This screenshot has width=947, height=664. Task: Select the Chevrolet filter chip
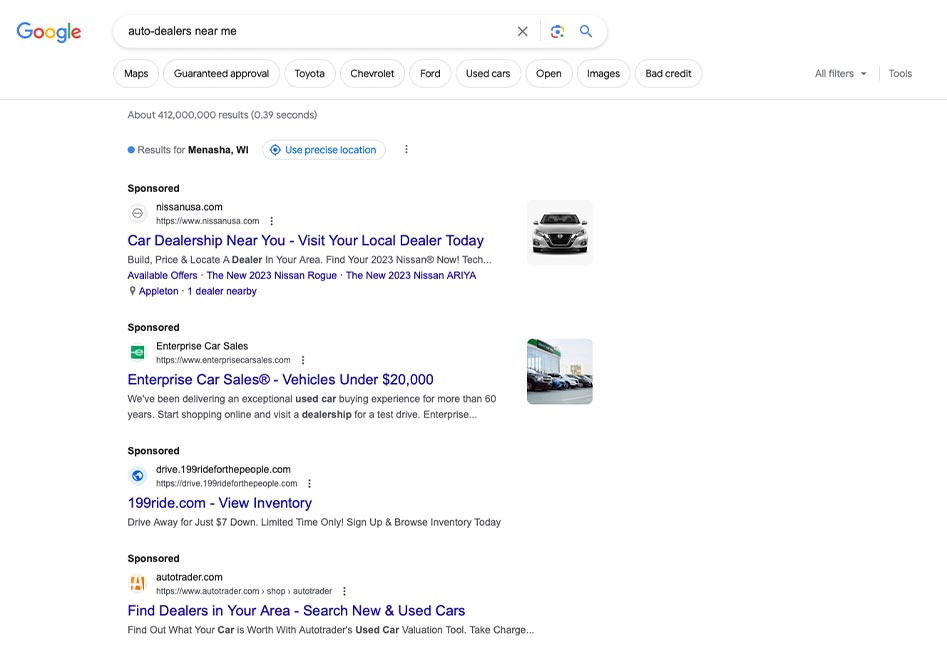[x=372, y=74]
